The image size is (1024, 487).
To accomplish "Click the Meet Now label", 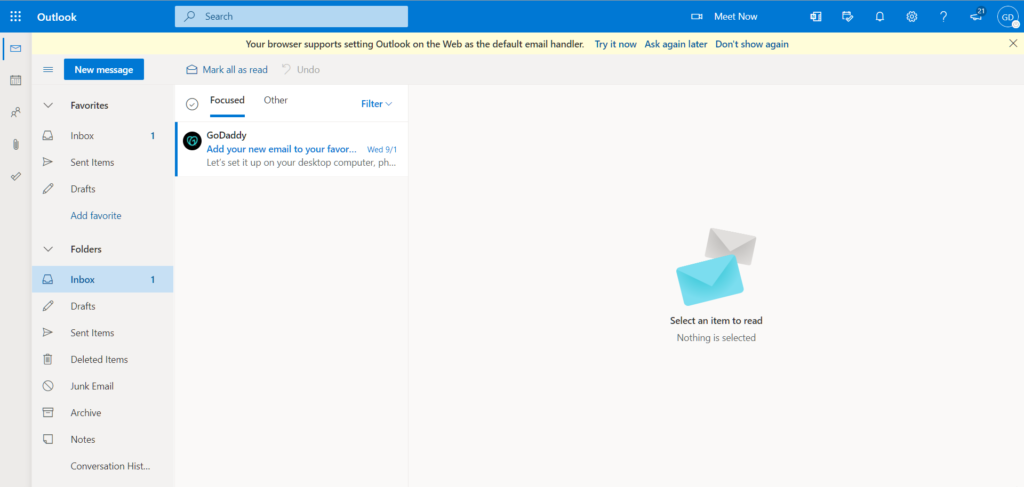I will click(736, 16).
